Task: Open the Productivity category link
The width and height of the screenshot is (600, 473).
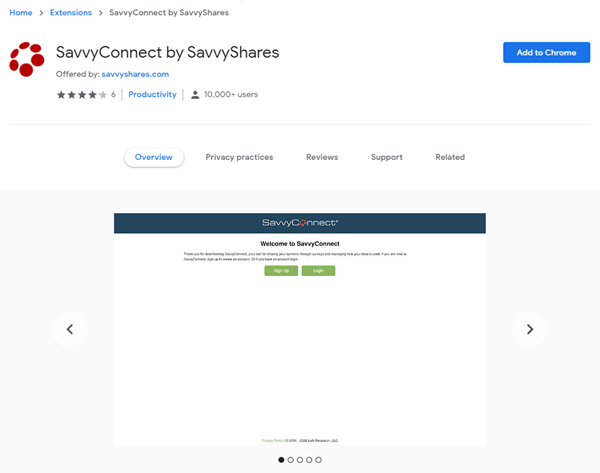Action: click(x=152, y=95)
